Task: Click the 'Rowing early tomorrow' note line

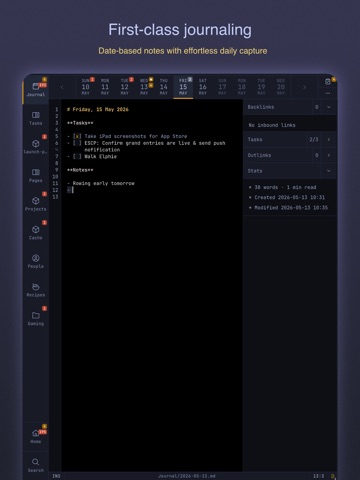Action: tap(104, 183)
